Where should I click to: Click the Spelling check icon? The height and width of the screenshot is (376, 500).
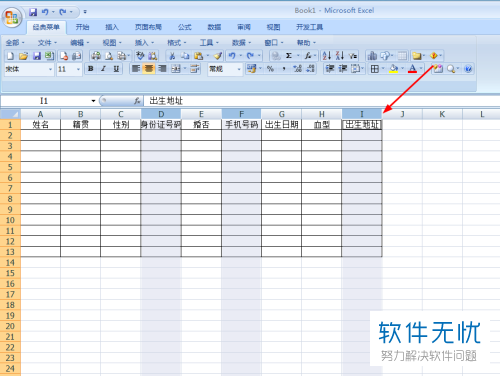click(x=140, y=56)
